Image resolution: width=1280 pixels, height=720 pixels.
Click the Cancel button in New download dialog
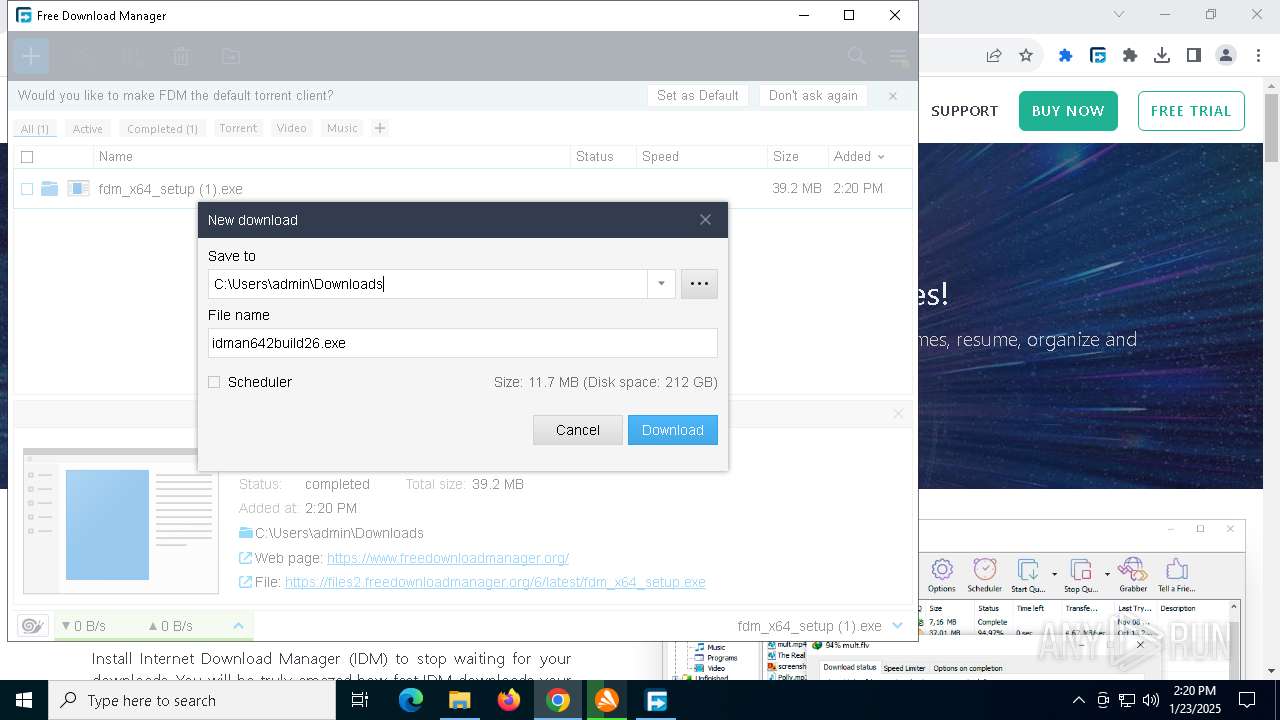(x=578, y=430)
